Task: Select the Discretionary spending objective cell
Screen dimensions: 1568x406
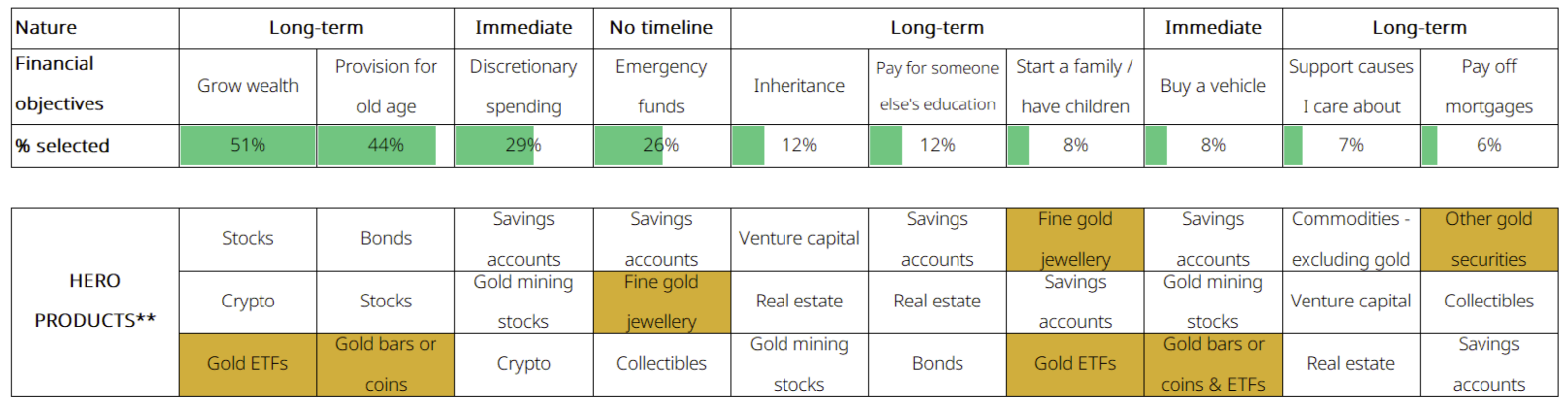Action: [x=523, y=86]
